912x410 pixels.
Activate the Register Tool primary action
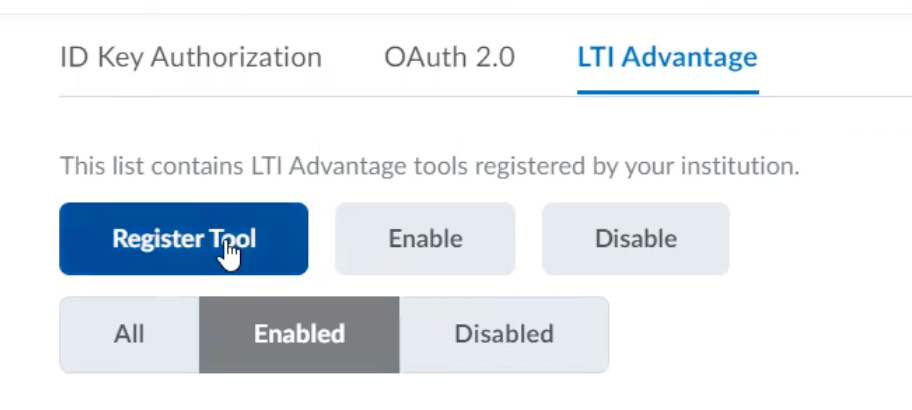click(x=184, y=238)
